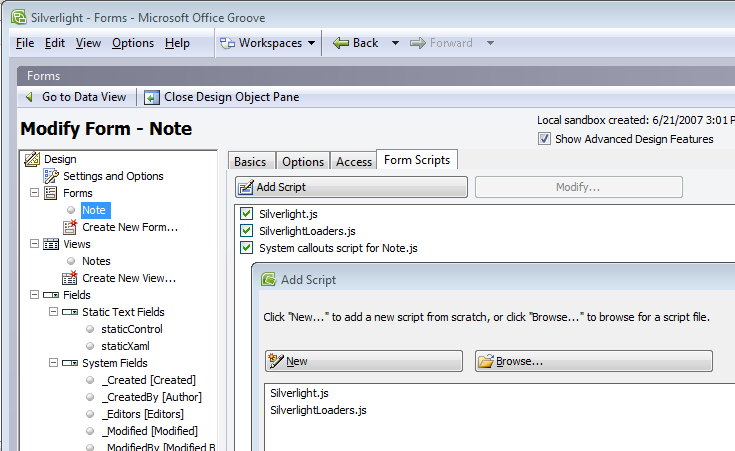Click the folder icon on Browse button
Screen dimensions: 735x451
tap(486, 361)
